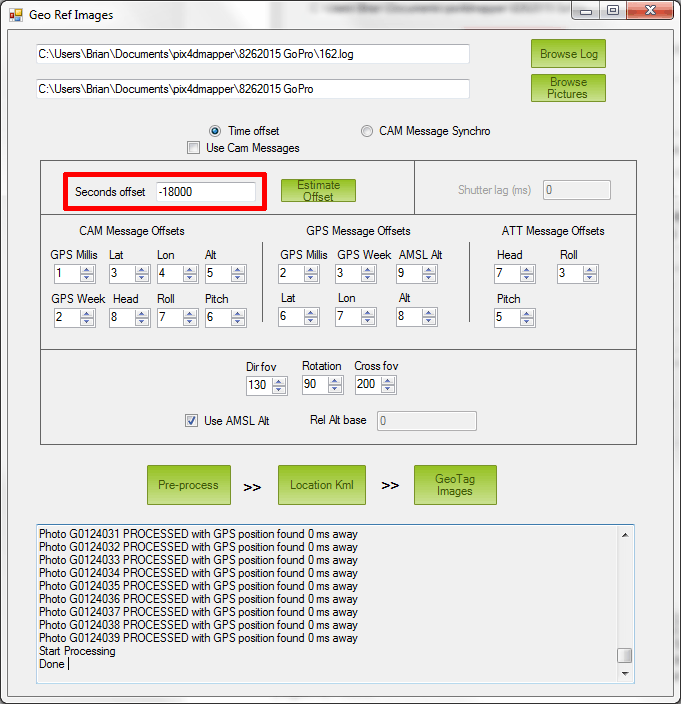Increase the ATT Head offset value

tap(527, 269)
